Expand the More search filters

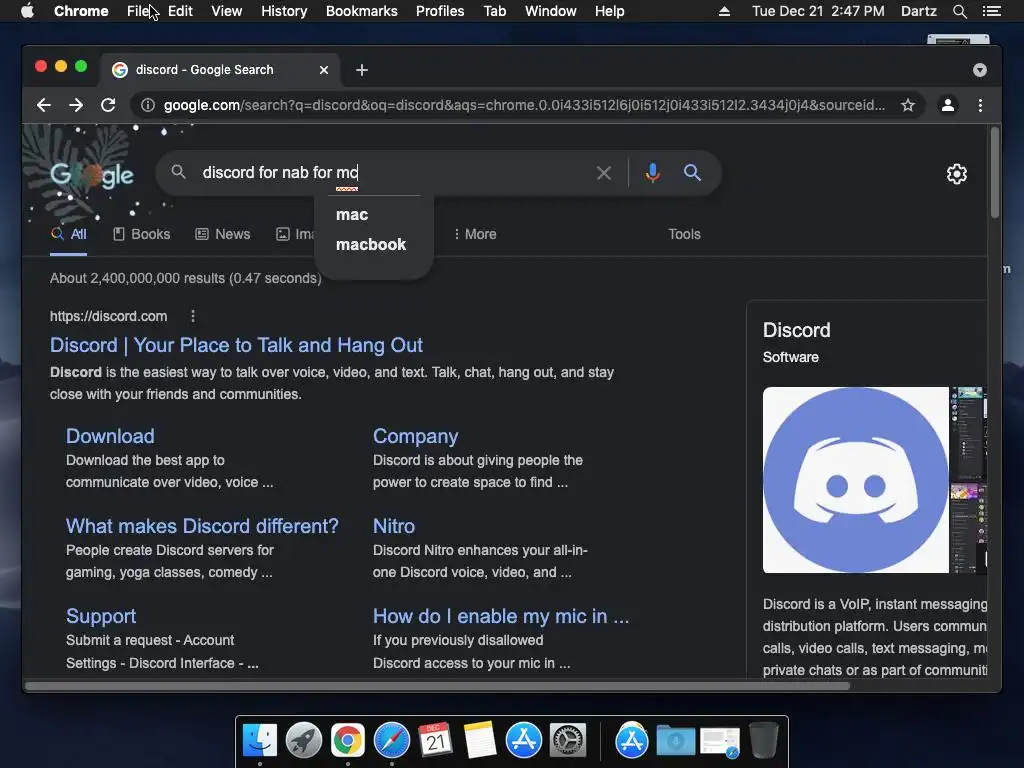coord(475,234)
